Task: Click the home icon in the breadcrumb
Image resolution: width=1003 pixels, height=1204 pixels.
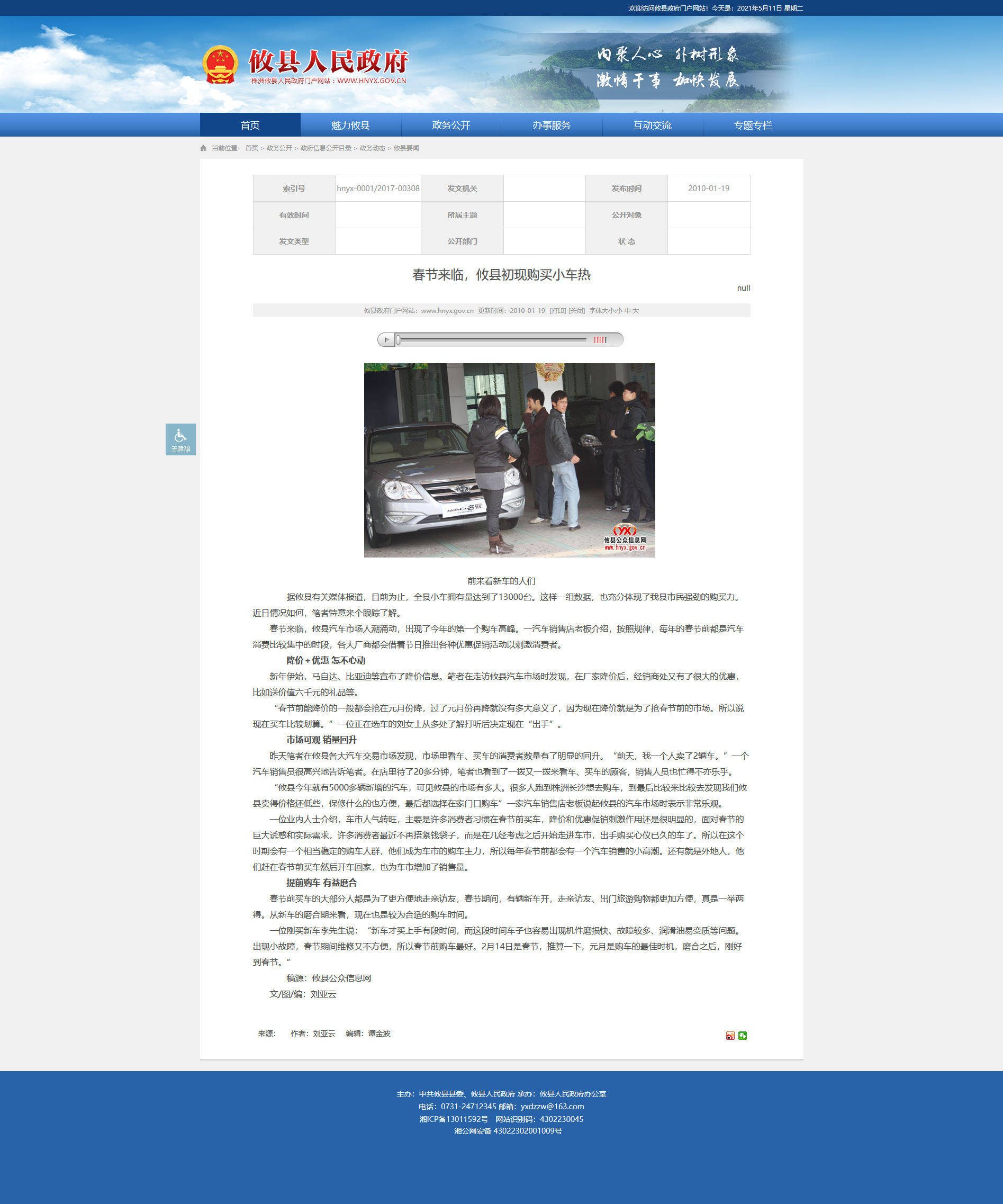Action: [x=203, y=148]
